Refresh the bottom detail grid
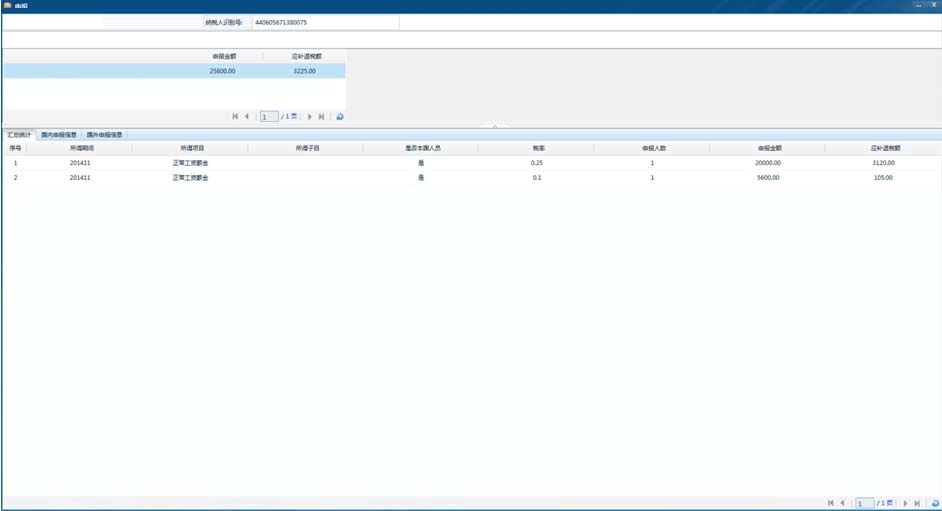 pos(935,503)
